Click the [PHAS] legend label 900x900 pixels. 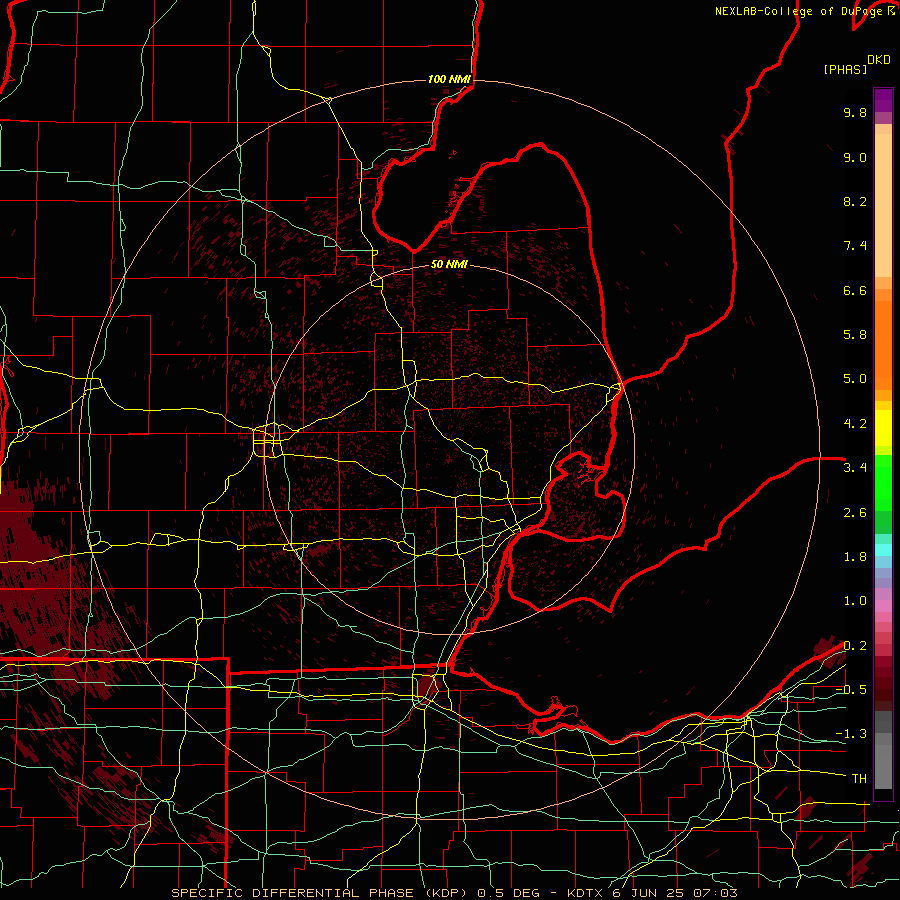coord(845,70)
